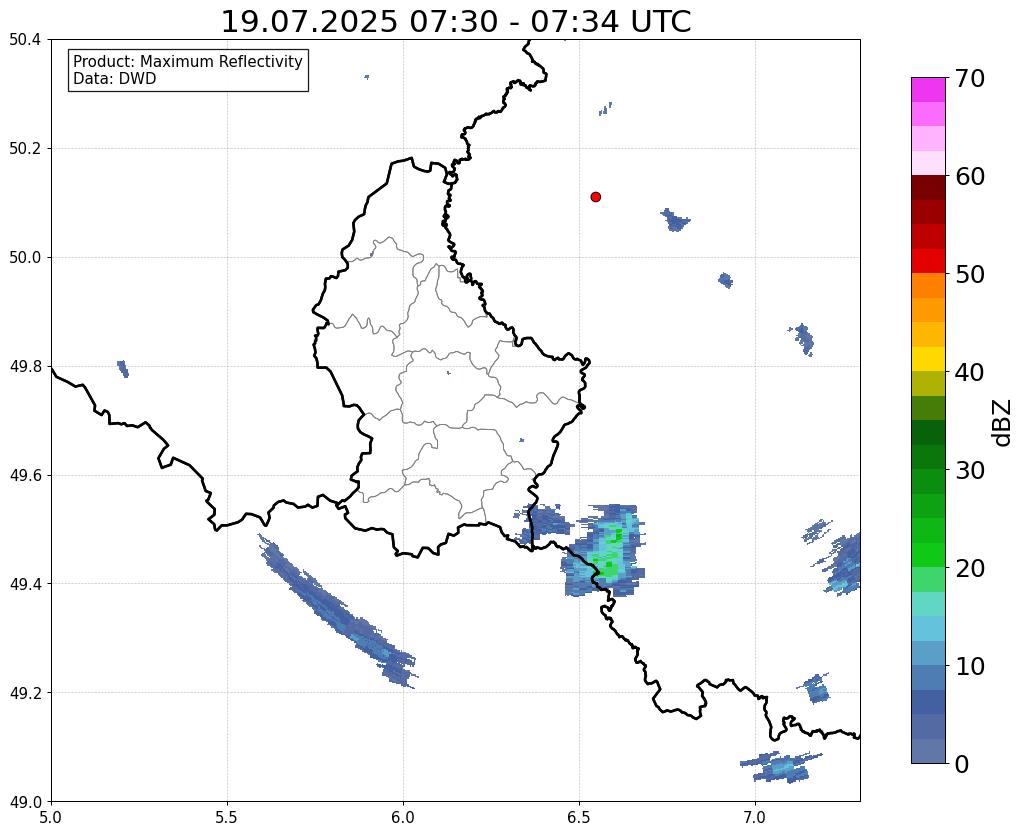Click longitude axis label 5.5

[x=227, y=817]
